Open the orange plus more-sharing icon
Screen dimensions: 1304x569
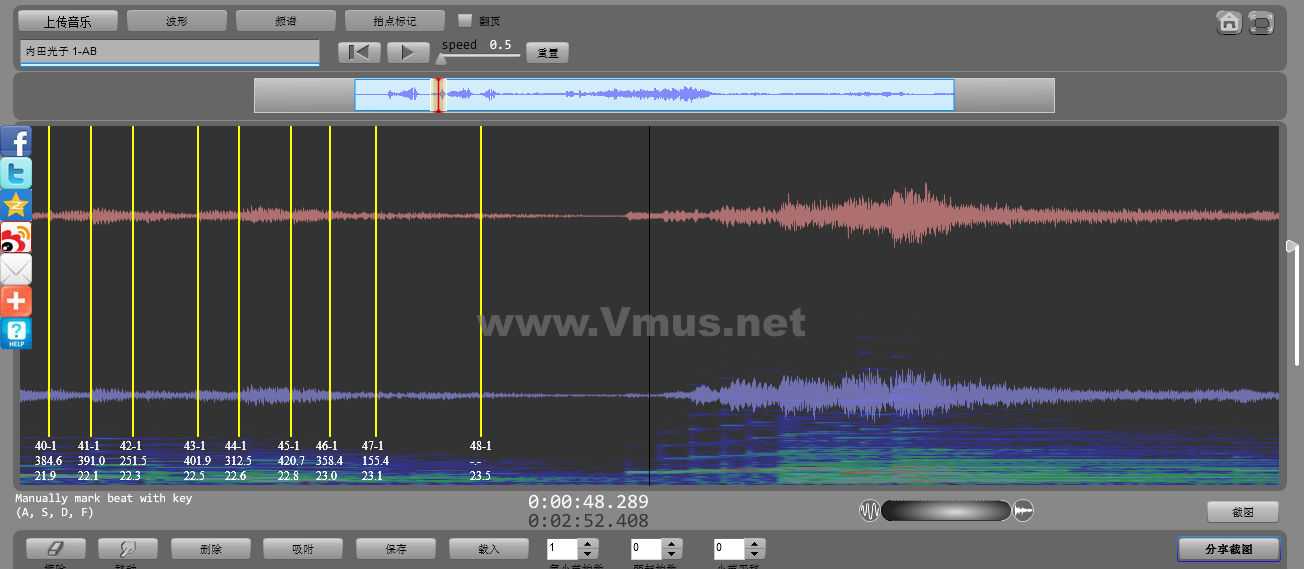coord(16,301)
